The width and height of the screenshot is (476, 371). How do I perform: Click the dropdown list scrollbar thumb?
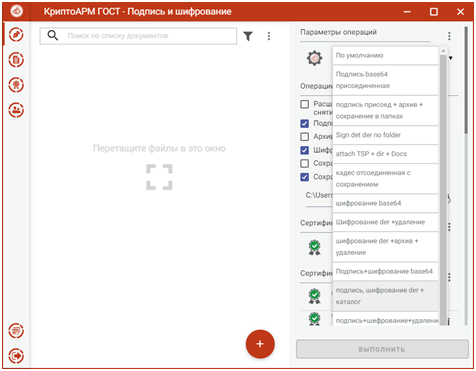click(443, 190)
